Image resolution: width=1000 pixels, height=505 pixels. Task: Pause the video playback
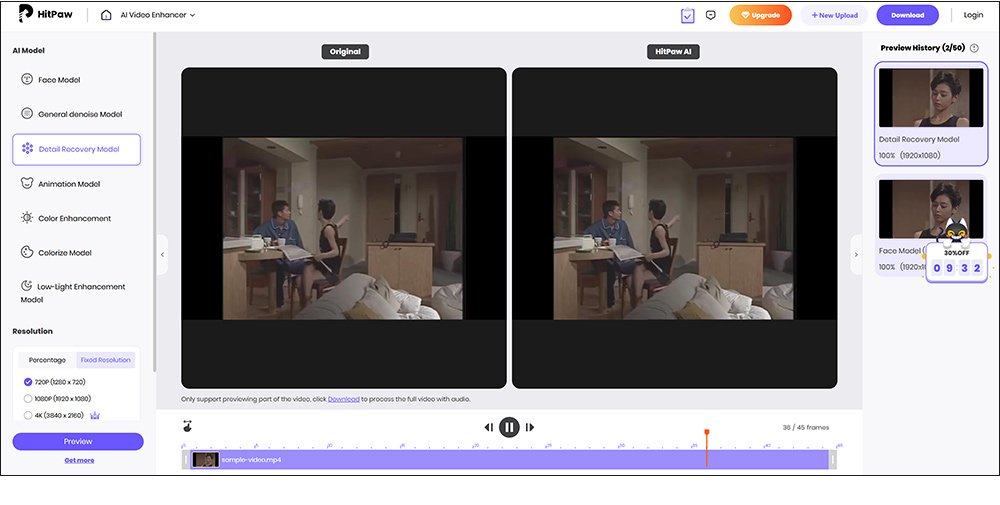tap(509, 427)
